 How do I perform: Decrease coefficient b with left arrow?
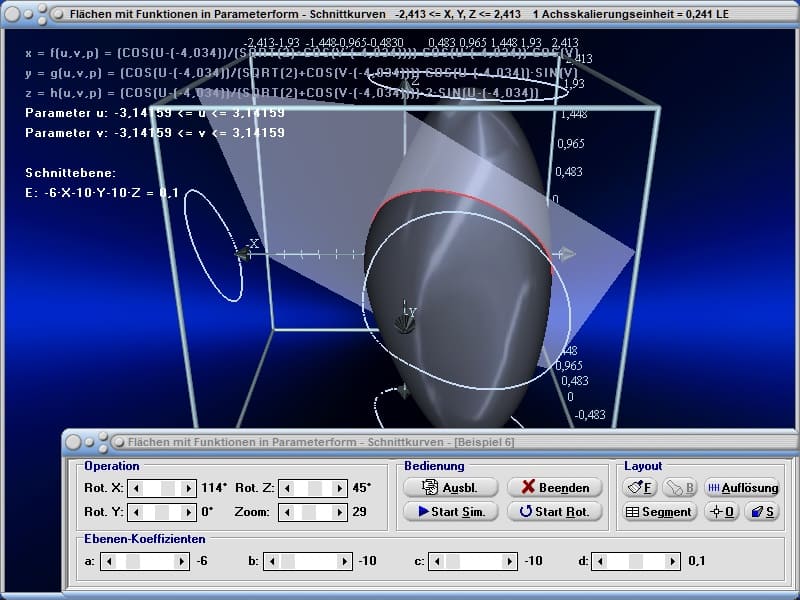[x=272, y=561]
